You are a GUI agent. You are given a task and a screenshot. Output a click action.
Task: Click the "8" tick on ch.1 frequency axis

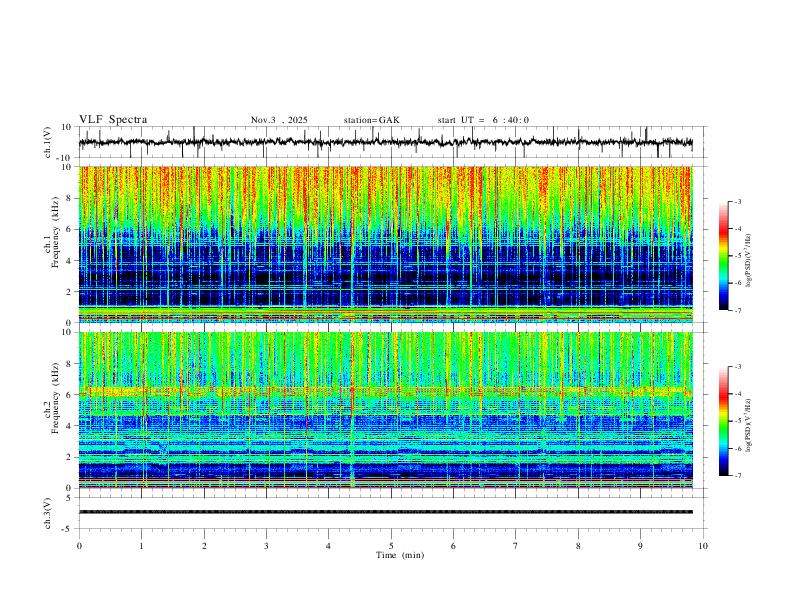pos(69,198)
